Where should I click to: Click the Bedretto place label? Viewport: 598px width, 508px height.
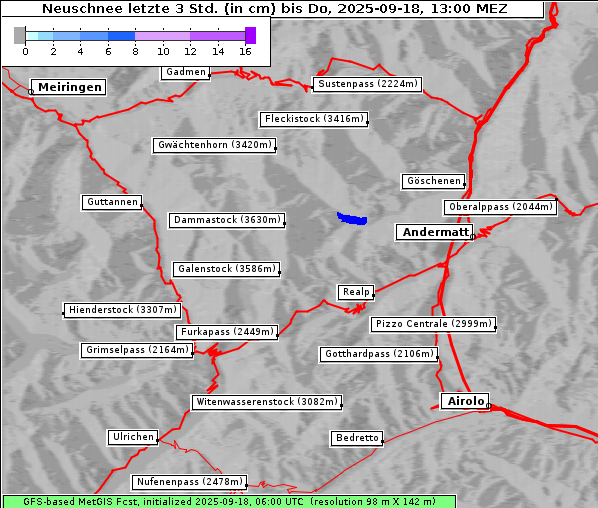[x=357, y=438]
